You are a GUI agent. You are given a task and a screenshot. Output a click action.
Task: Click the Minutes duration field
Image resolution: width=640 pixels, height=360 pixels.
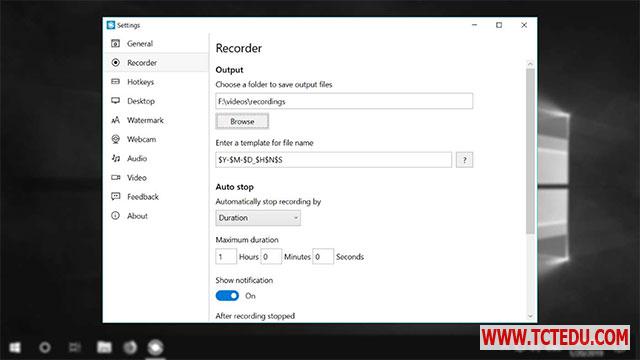[271, 257]
